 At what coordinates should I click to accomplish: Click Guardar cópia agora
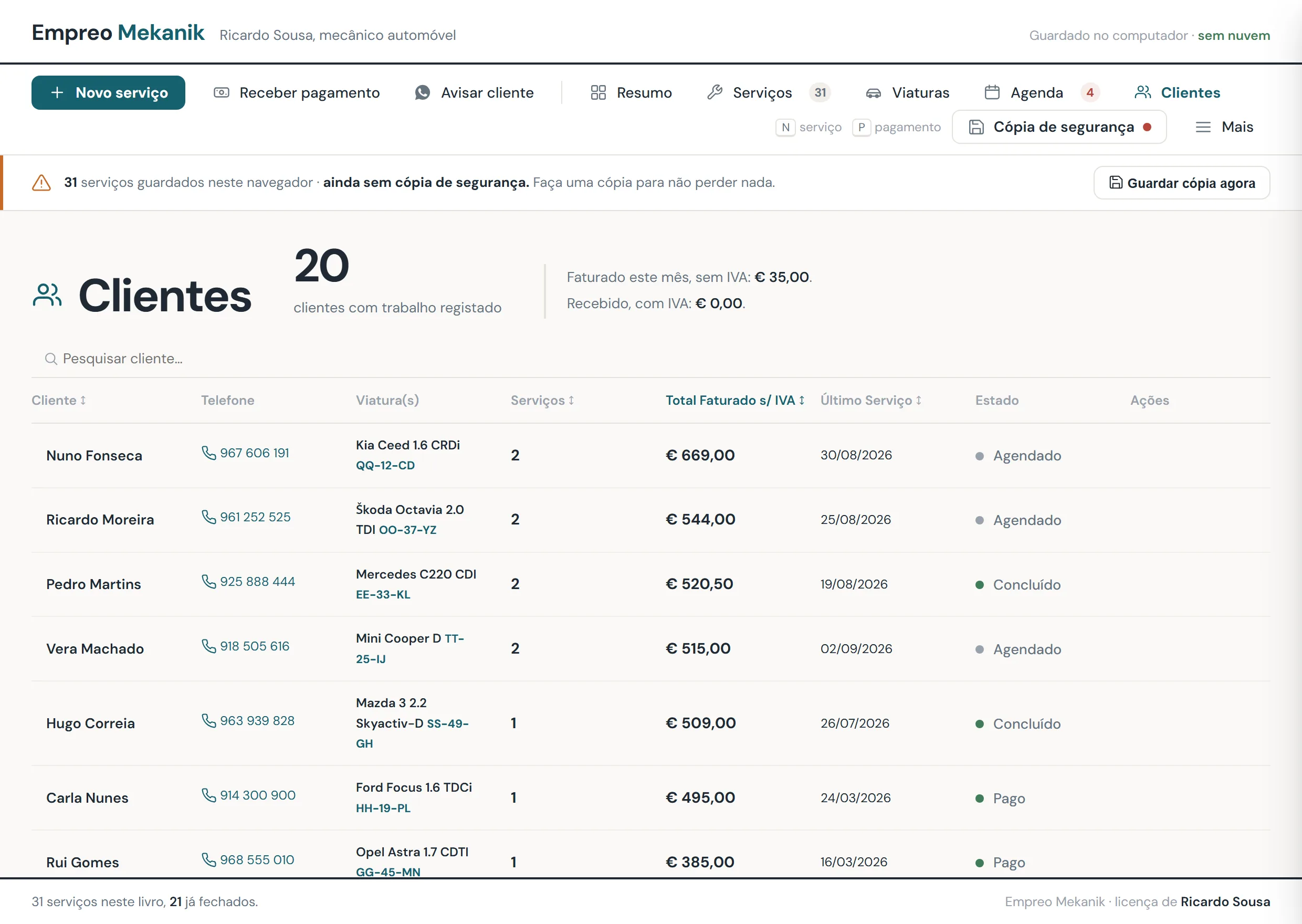tap(1181, 183)
